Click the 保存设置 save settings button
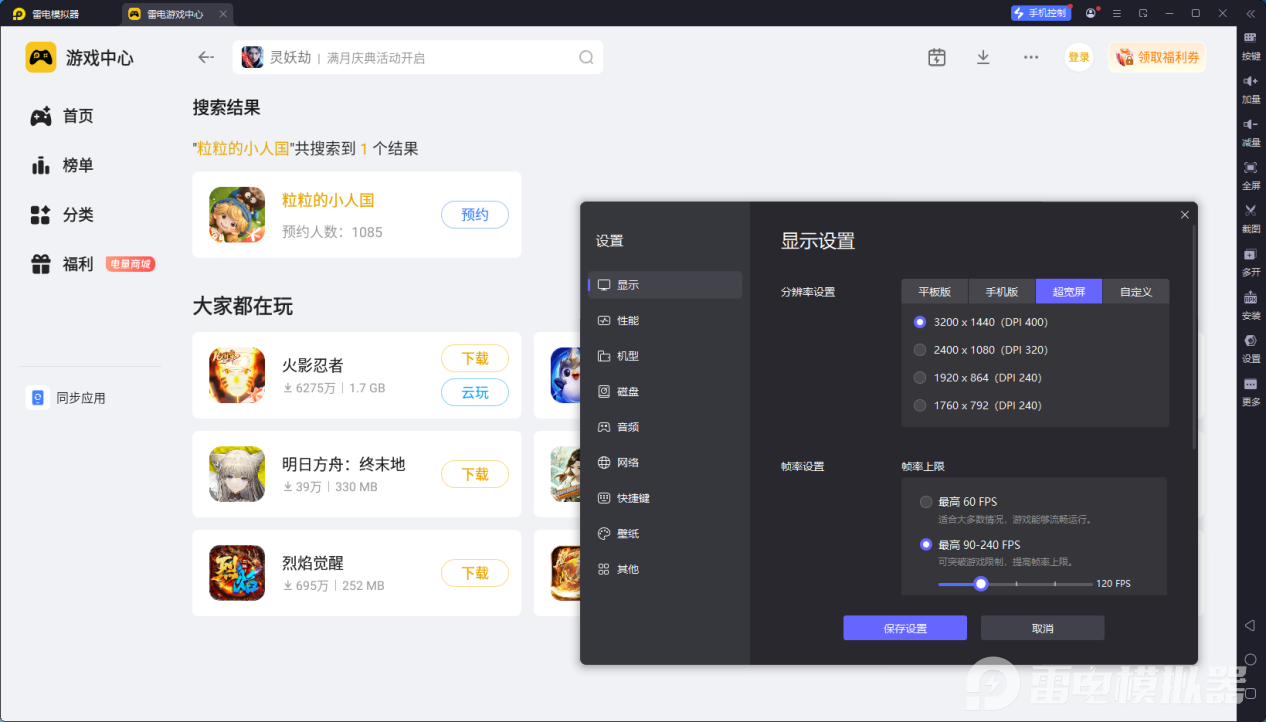The width and height of the screenshot is (1266, 722). 904,627
